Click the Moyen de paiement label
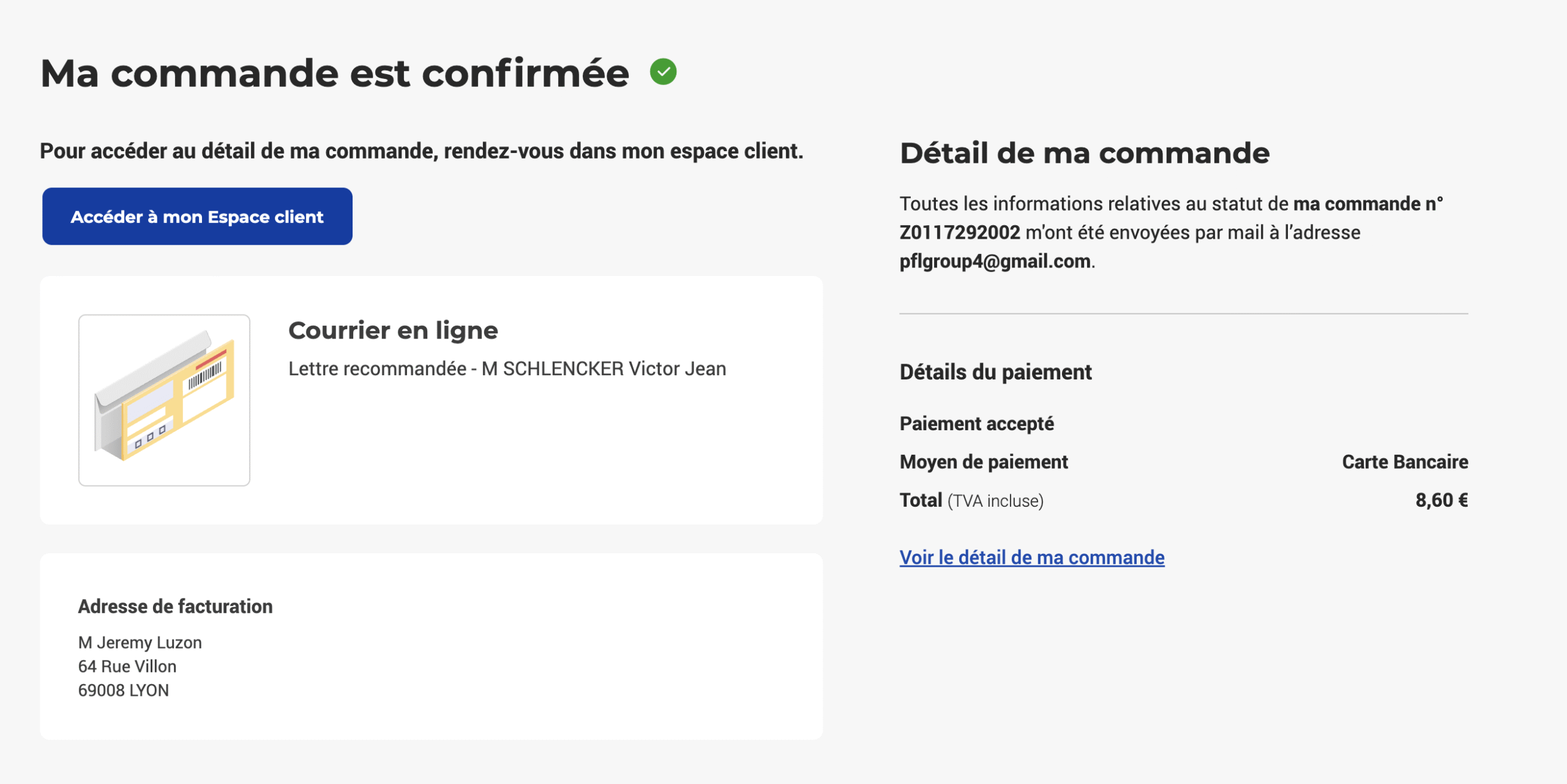1567x784 pixels. 983,462
